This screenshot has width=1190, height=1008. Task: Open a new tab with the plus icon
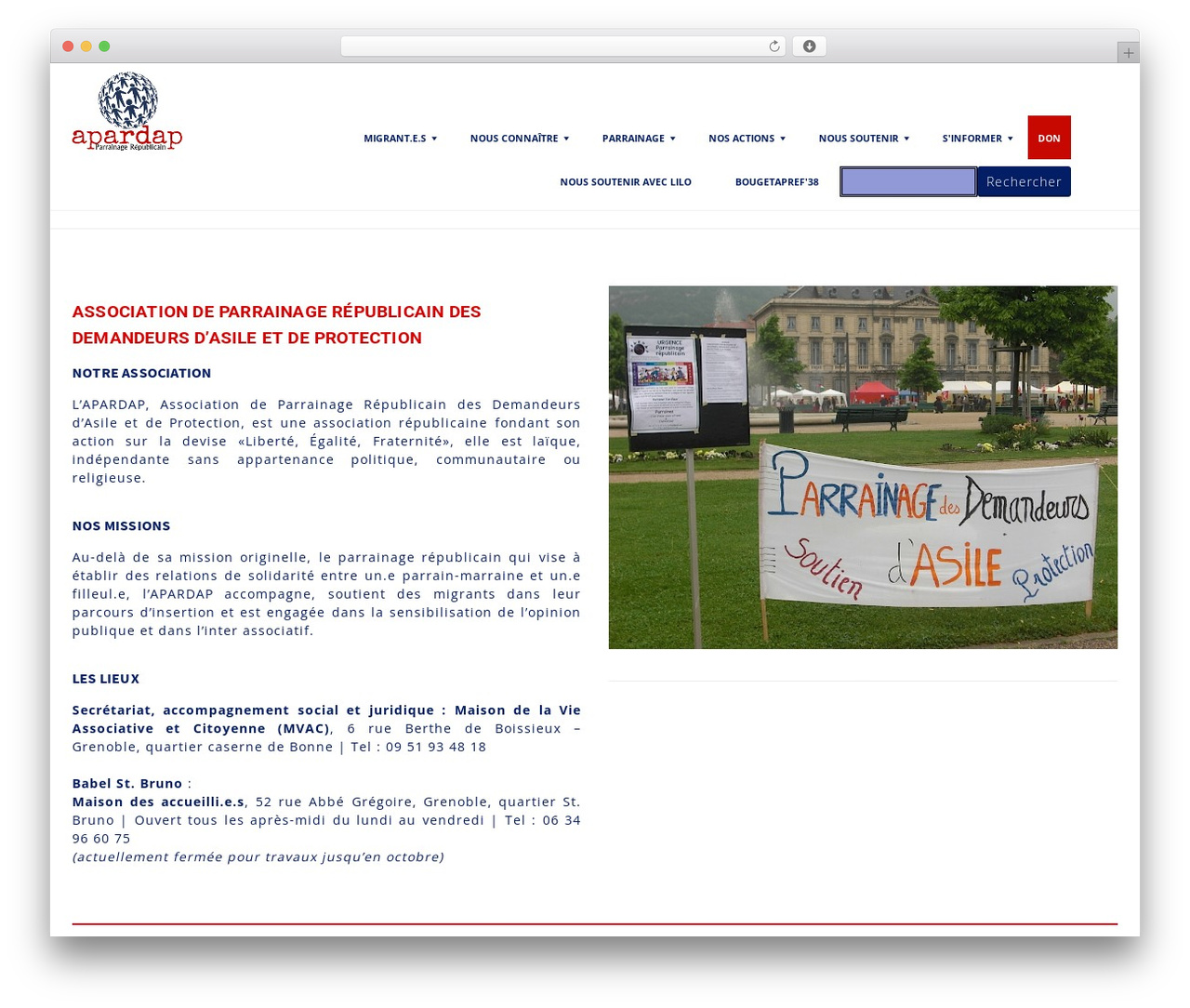pyautogui.click(x=1129, y=53)
